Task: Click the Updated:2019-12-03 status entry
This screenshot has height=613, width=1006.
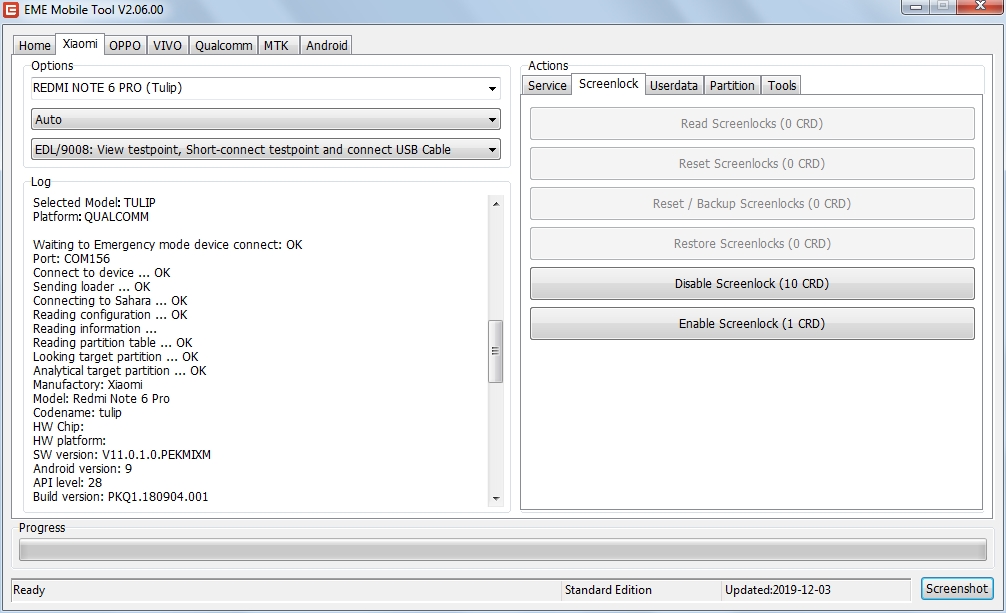Action: coord(778,590)
